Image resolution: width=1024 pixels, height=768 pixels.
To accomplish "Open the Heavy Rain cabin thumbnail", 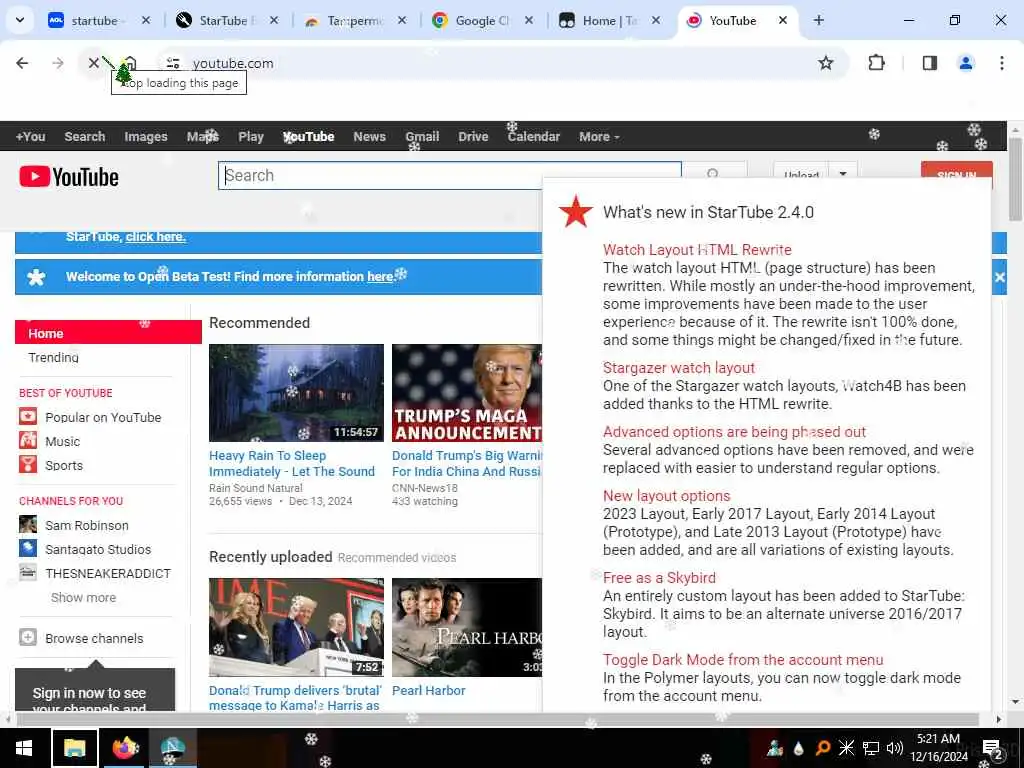I will click(296, 392).
